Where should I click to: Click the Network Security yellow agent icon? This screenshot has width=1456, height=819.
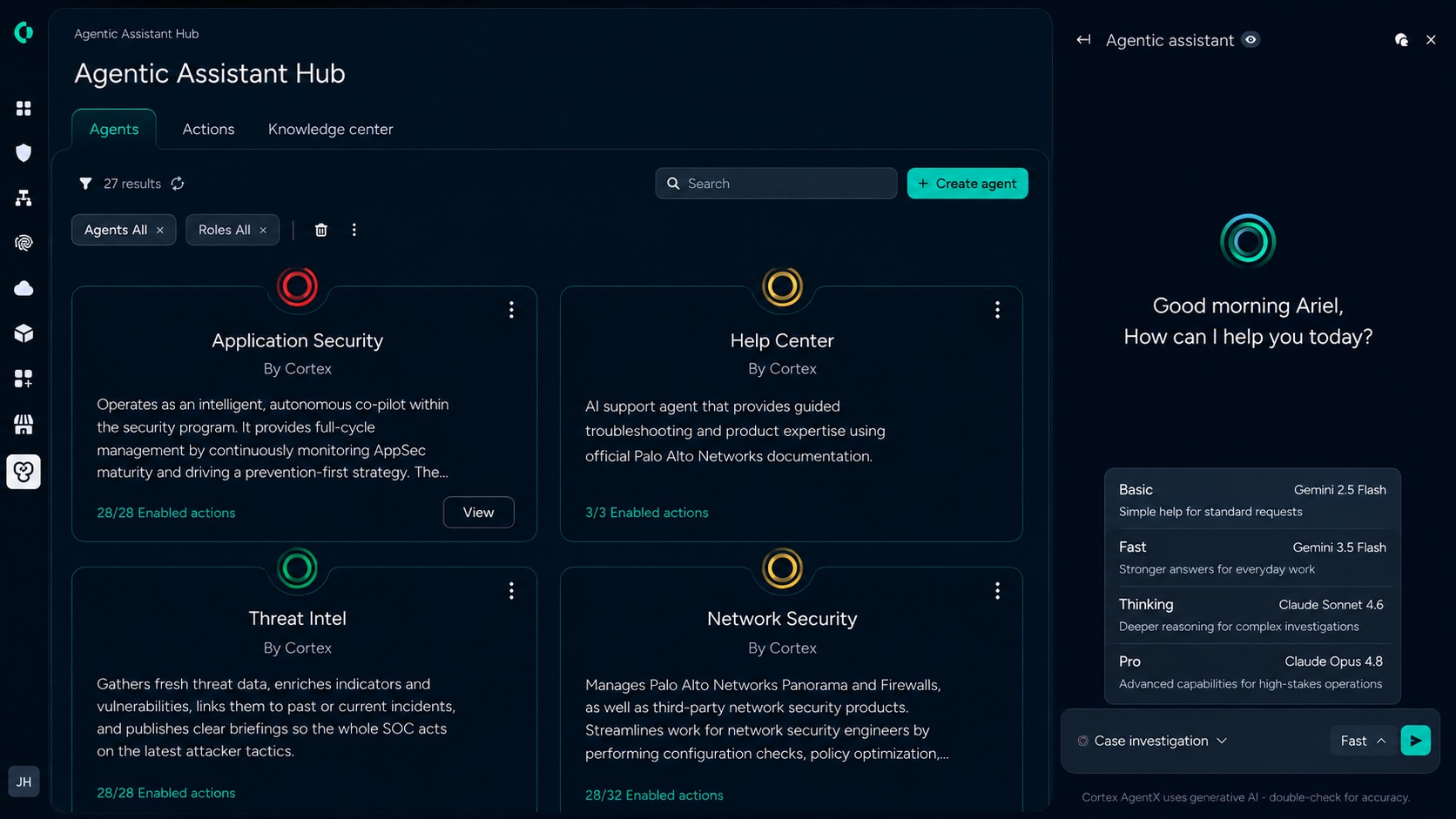coord(782,568)
